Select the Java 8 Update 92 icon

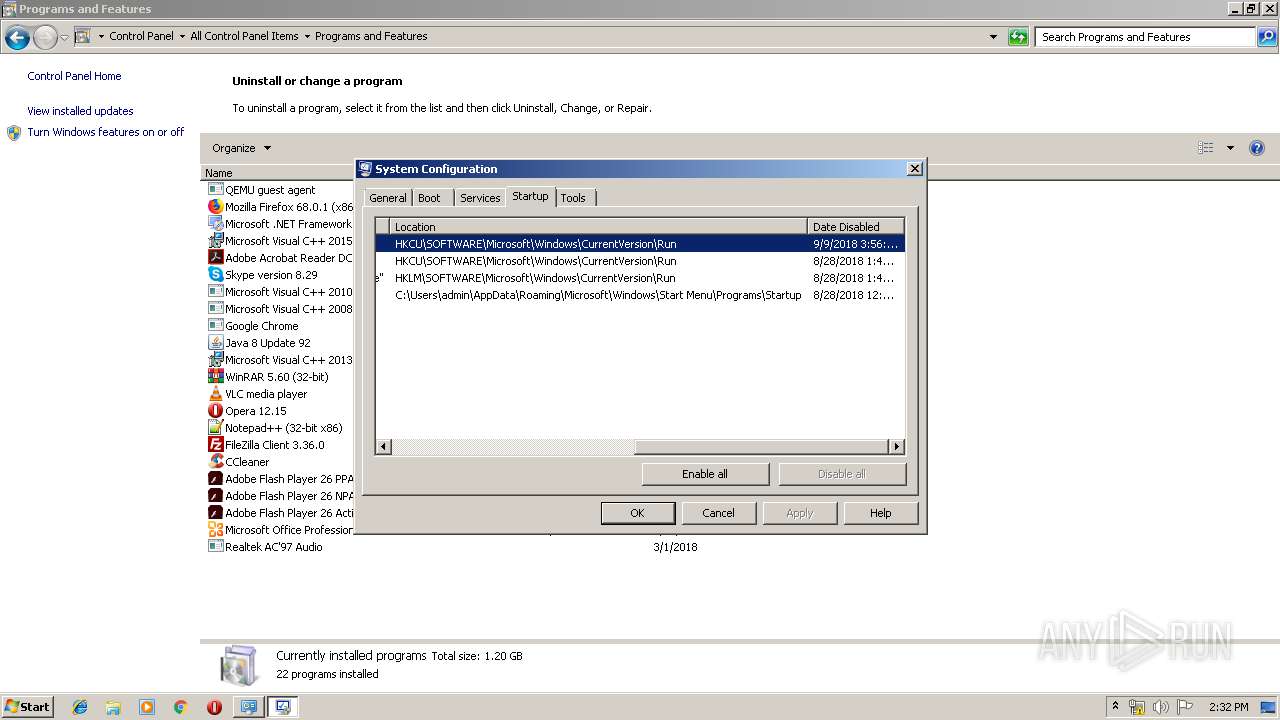tap(215, 343)
